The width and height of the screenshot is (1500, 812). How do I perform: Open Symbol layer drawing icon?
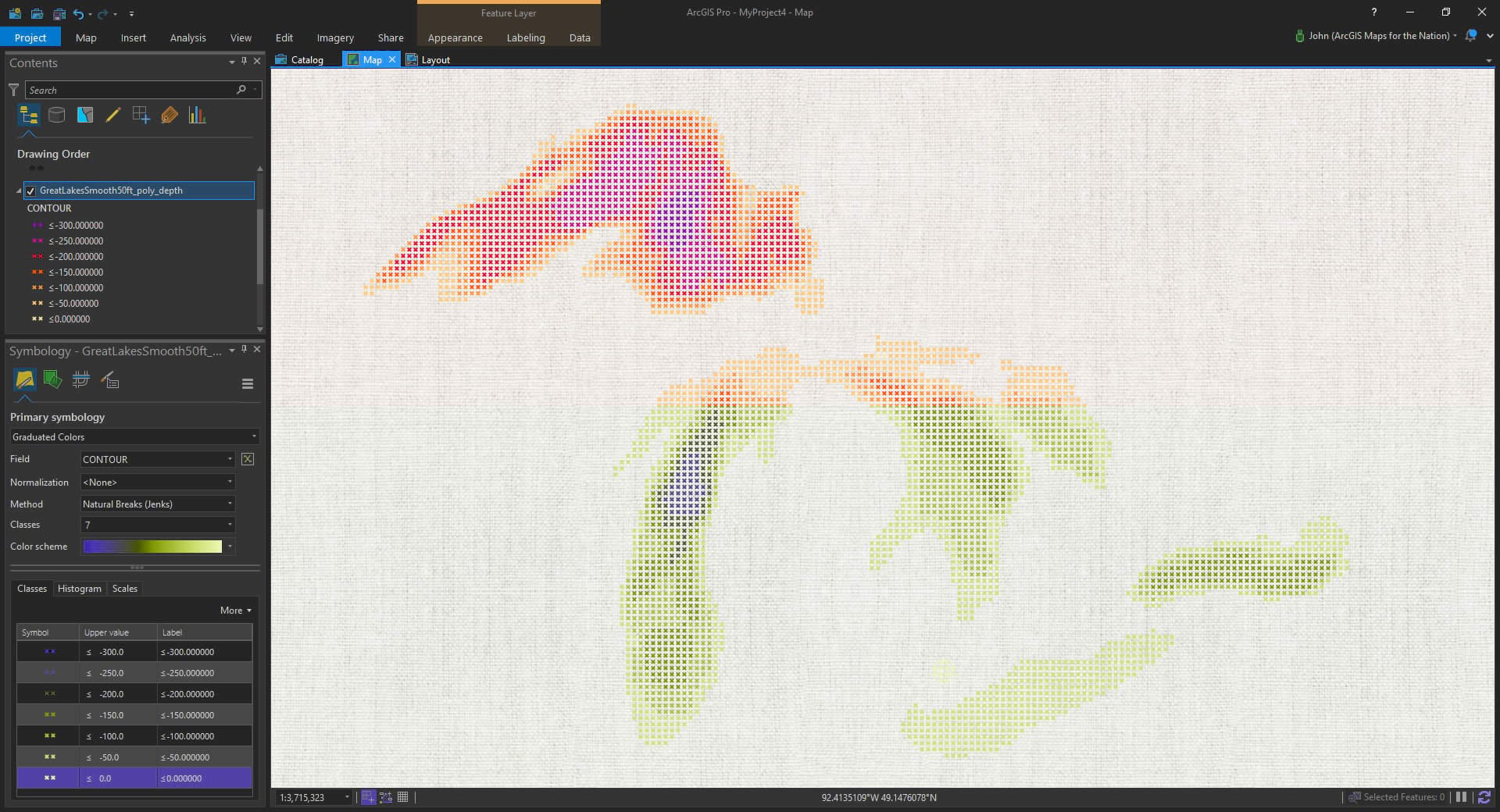80,379
